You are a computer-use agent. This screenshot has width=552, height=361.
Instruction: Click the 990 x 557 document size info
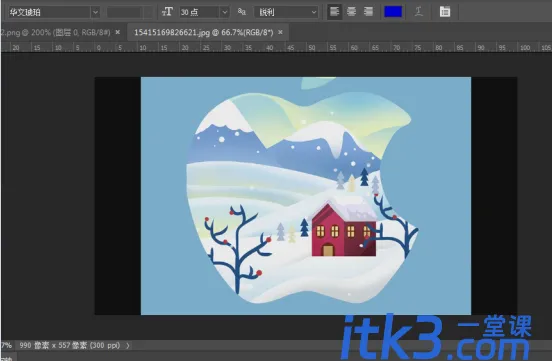[x=70, y=346]
